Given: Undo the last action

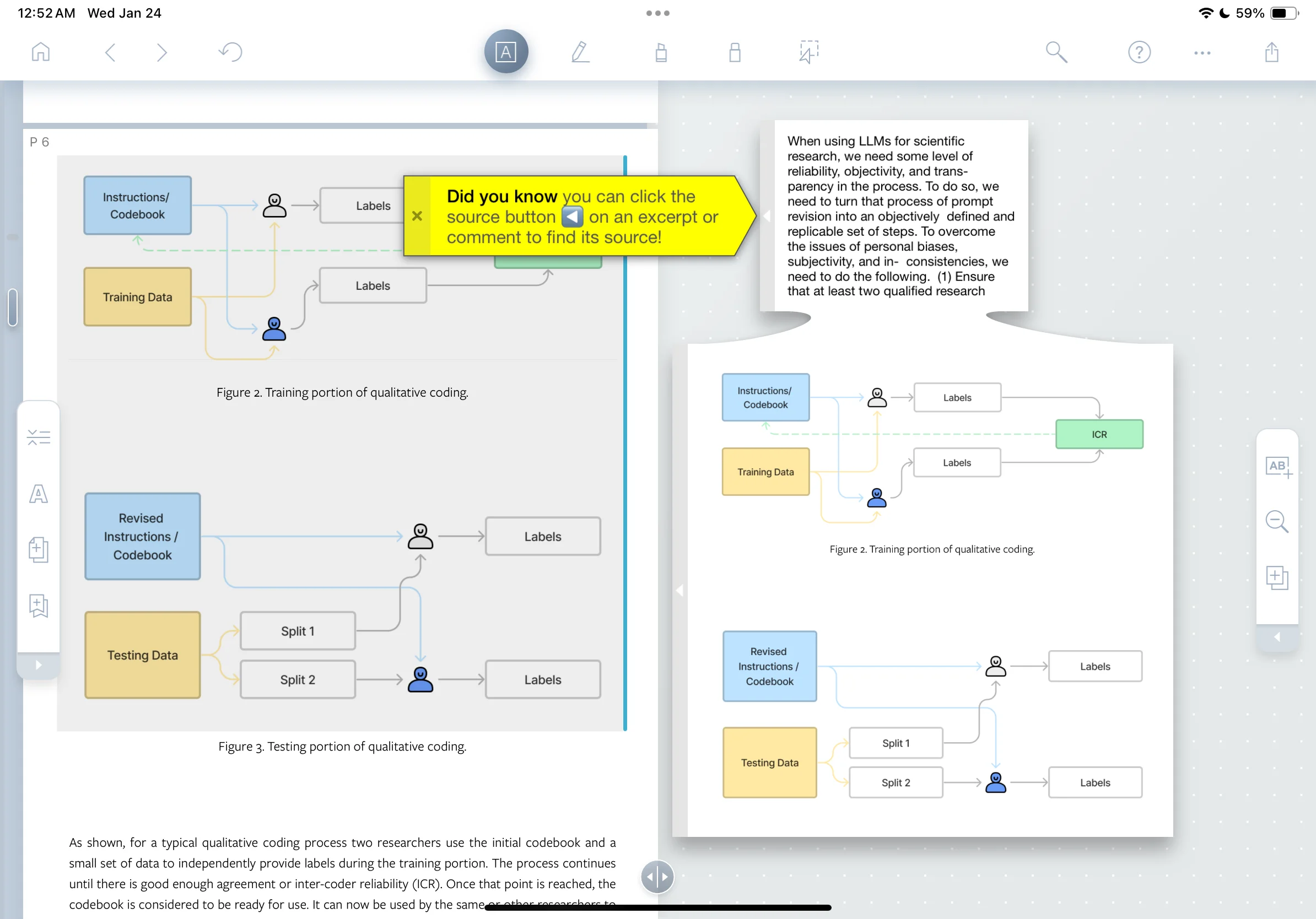Looking at the screenshot, I should [229, 52].
